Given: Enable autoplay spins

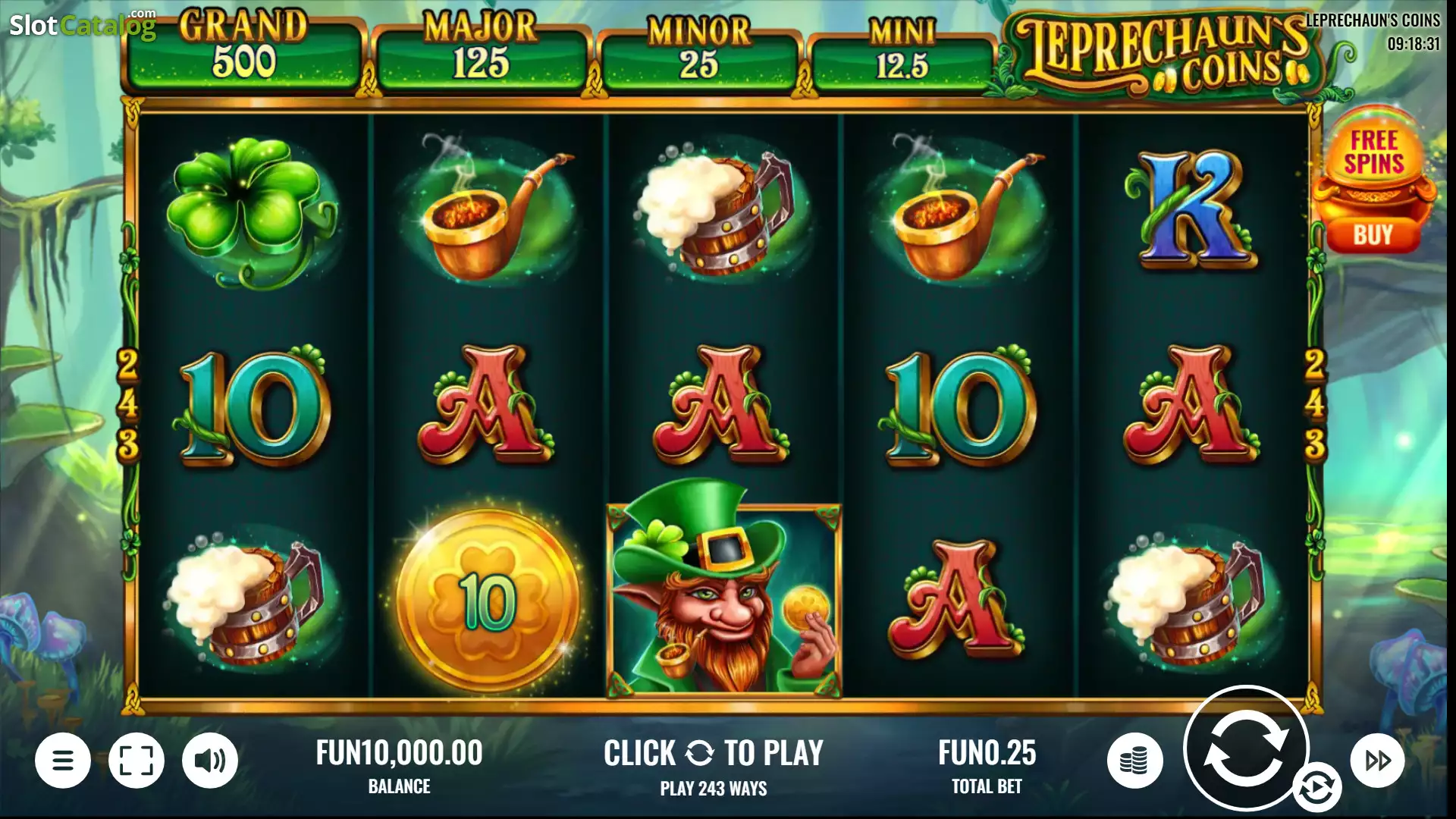Looking at the screenshot, I should point(1316,788).
